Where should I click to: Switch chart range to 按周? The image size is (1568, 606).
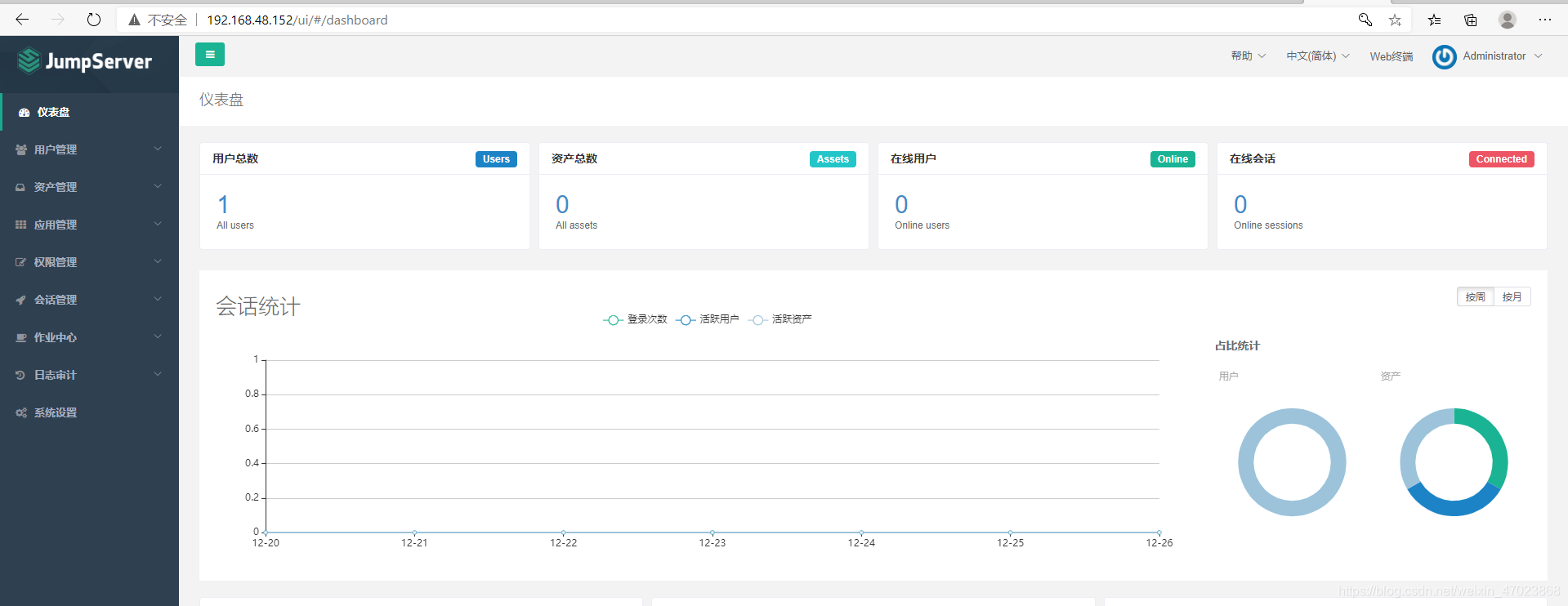(x=1475, y=296)
